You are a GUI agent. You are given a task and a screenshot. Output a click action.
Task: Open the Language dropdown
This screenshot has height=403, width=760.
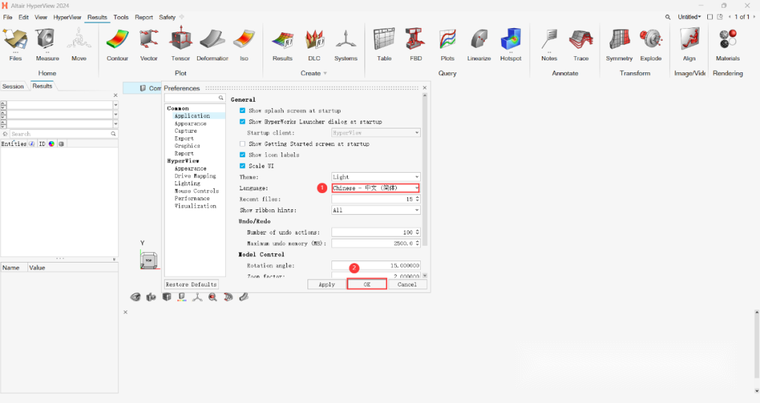375,188
